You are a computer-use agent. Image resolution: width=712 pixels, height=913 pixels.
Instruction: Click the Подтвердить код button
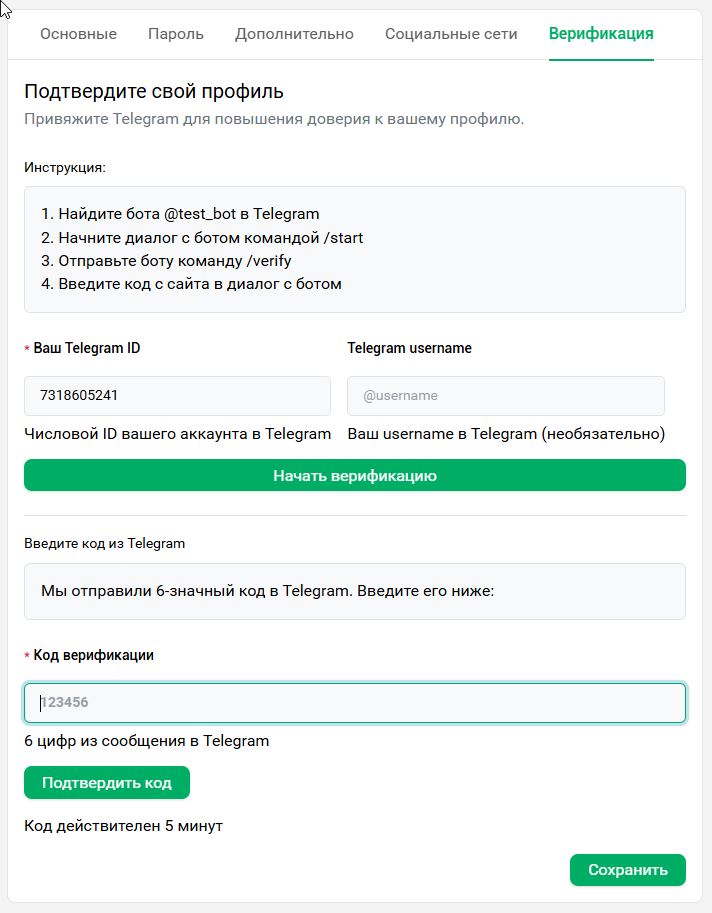point(107,783)
